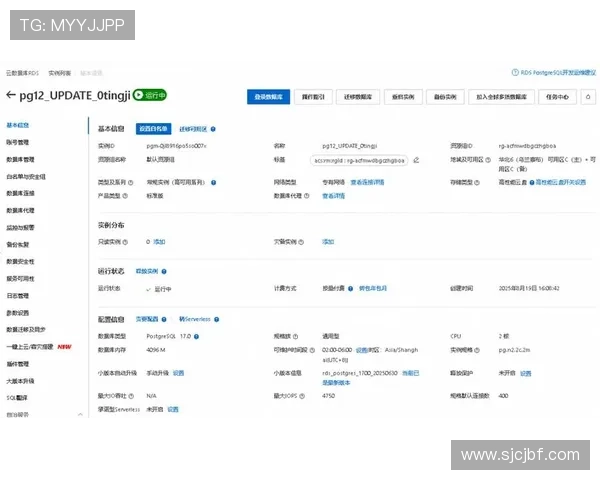Click info icon beside 数据库代理 label

[x=307, y=196]
